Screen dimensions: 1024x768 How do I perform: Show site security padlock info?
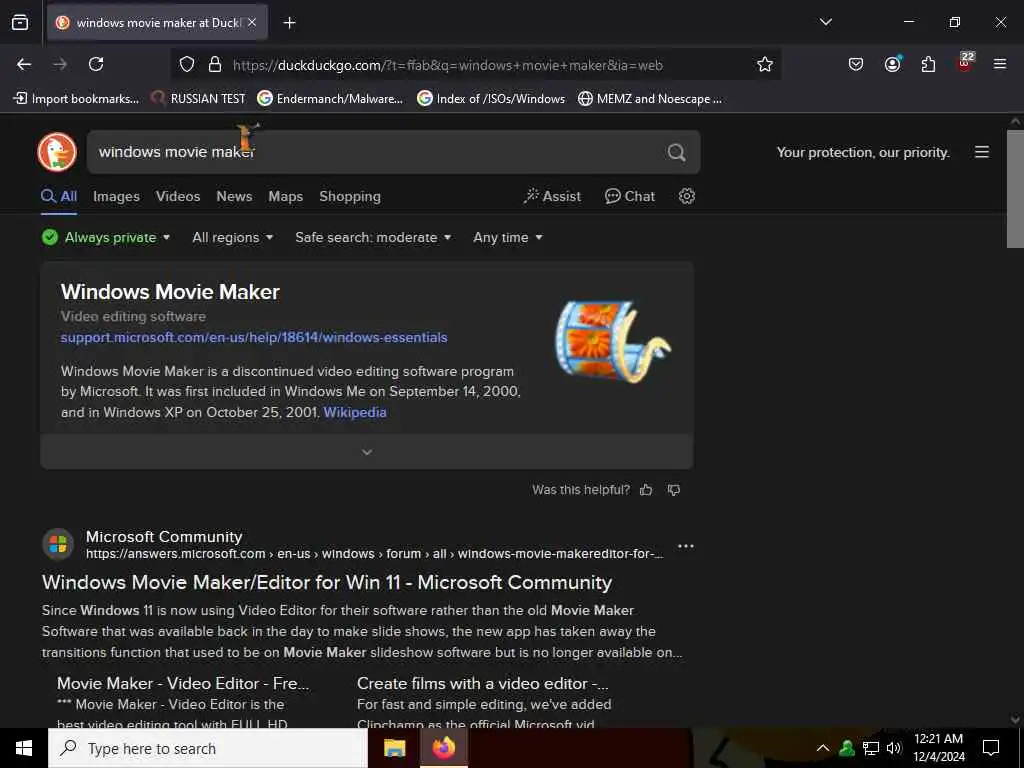215,65
